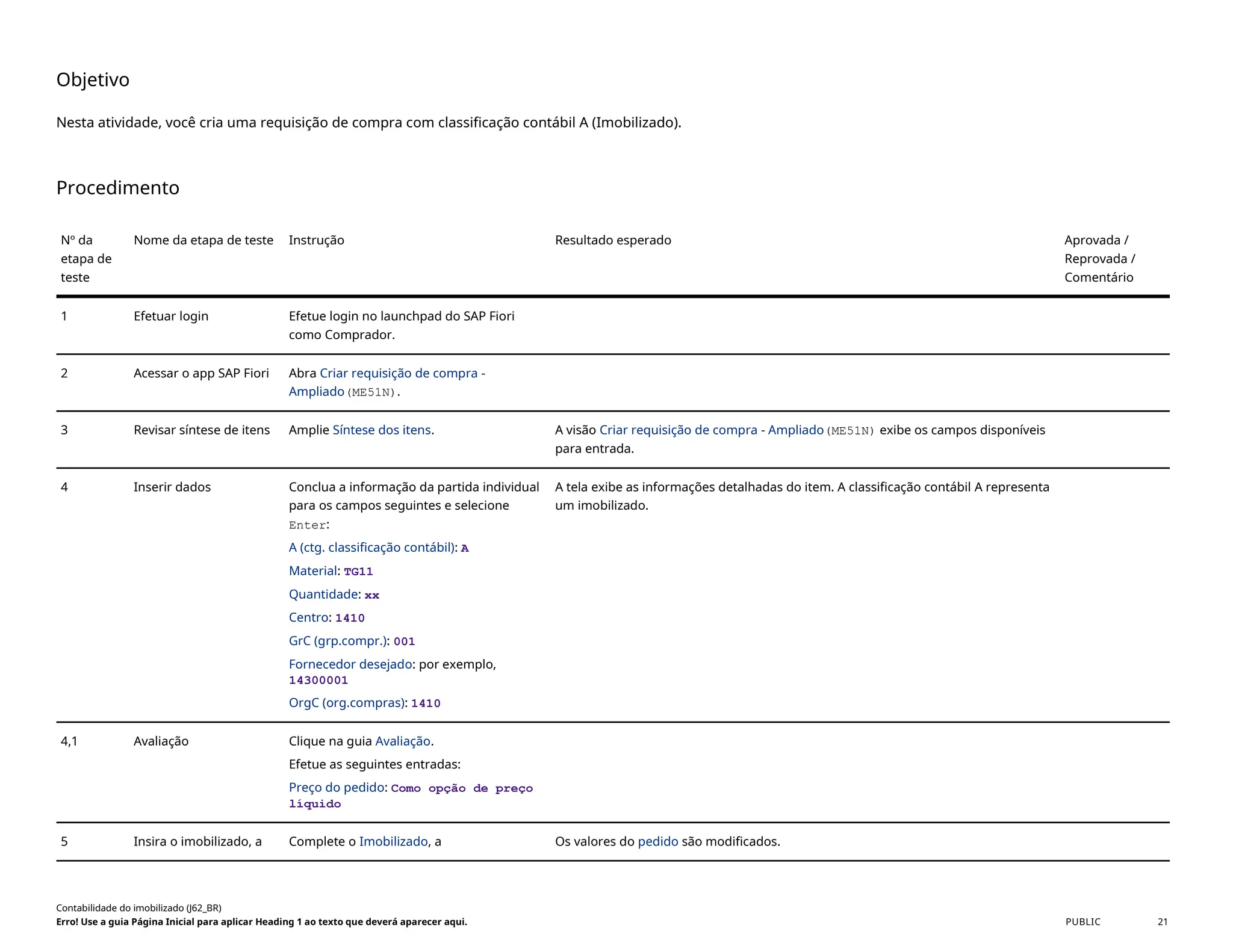
Task: Click the 'Quantidade' field link
Action: (x=323, y=594)
